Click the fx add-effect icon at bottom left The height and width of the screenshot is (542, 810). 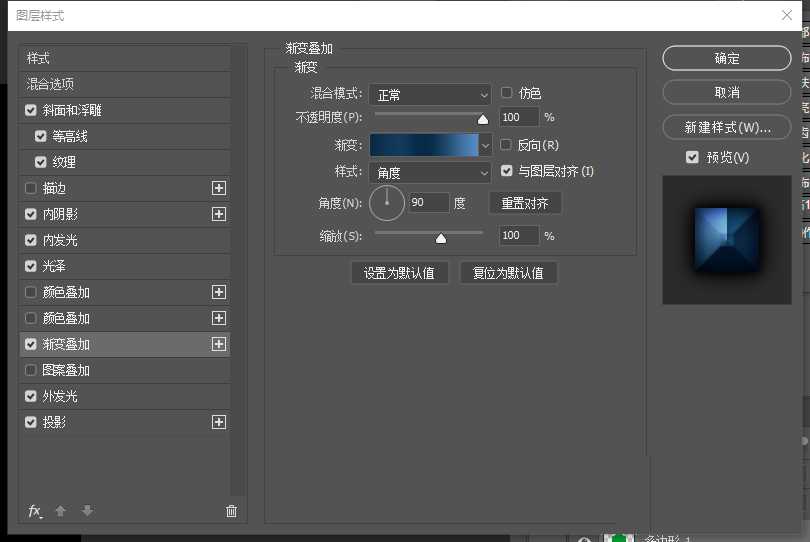[x=35, y=511]
